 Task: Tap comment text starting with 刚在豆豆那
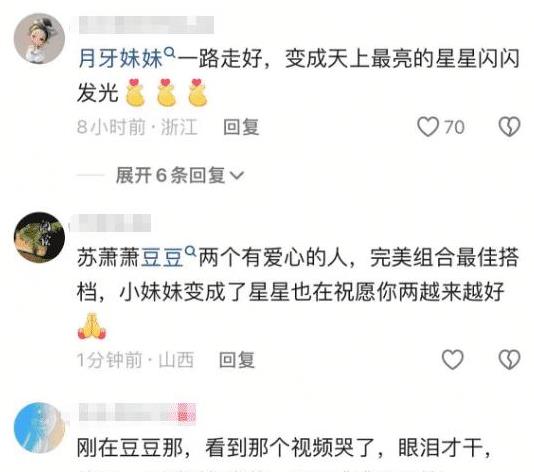pyautogui.click(x=283, y=448)
